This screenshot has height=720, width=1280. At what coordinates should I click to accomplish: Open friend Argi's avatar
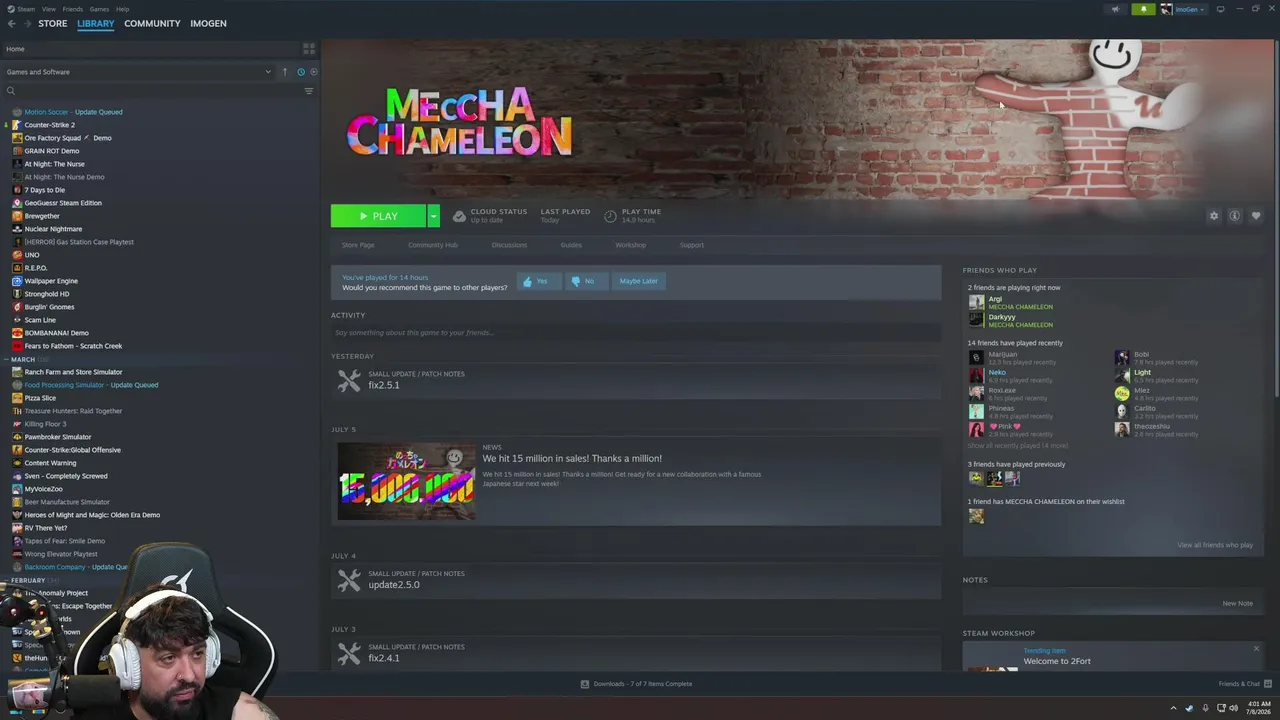pyautogui.click(x=976, y=302)
